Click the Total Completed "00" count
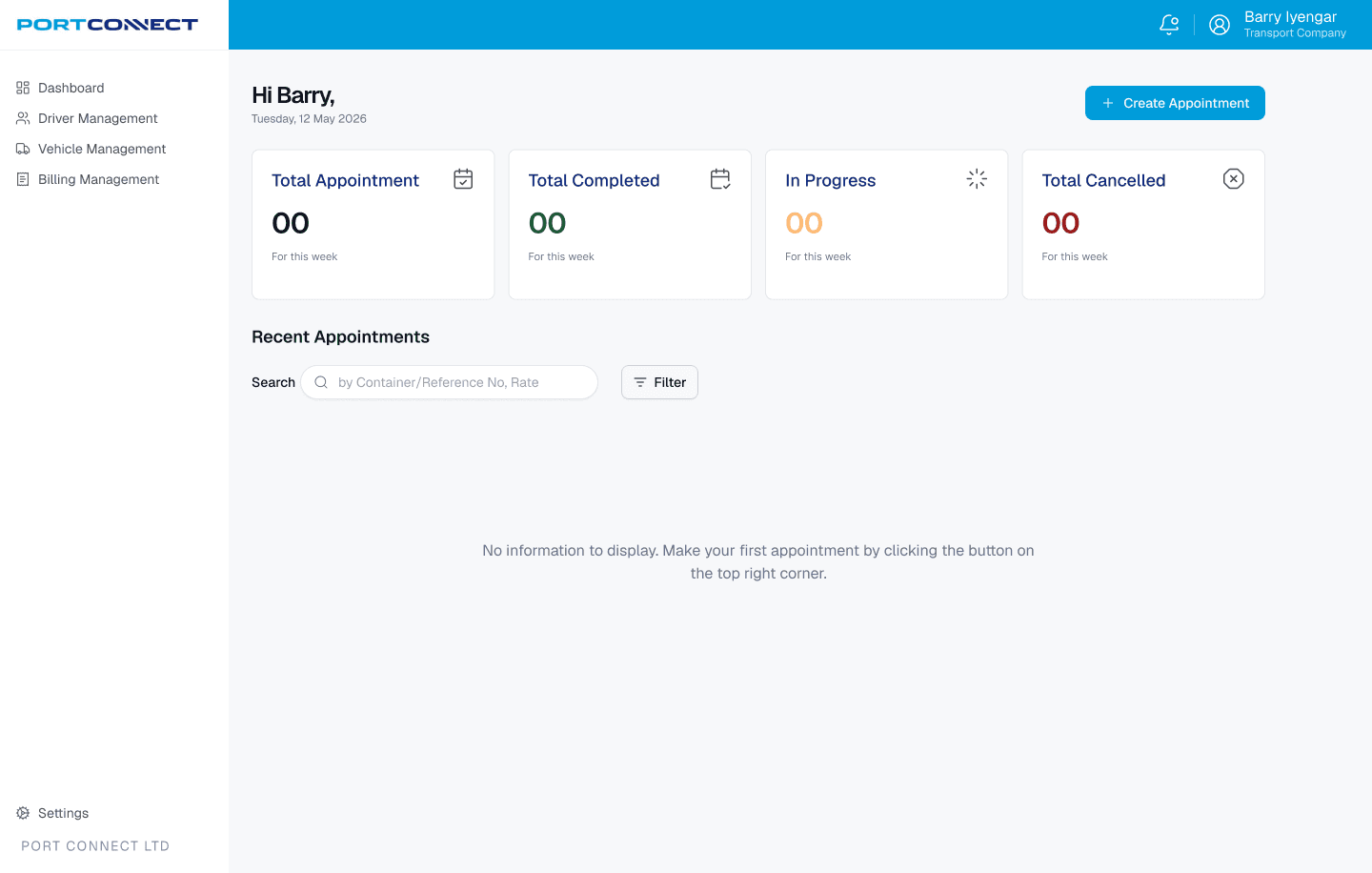Image resolution: width=1372 pixels, height=873 pixels. tap(548, 223)
